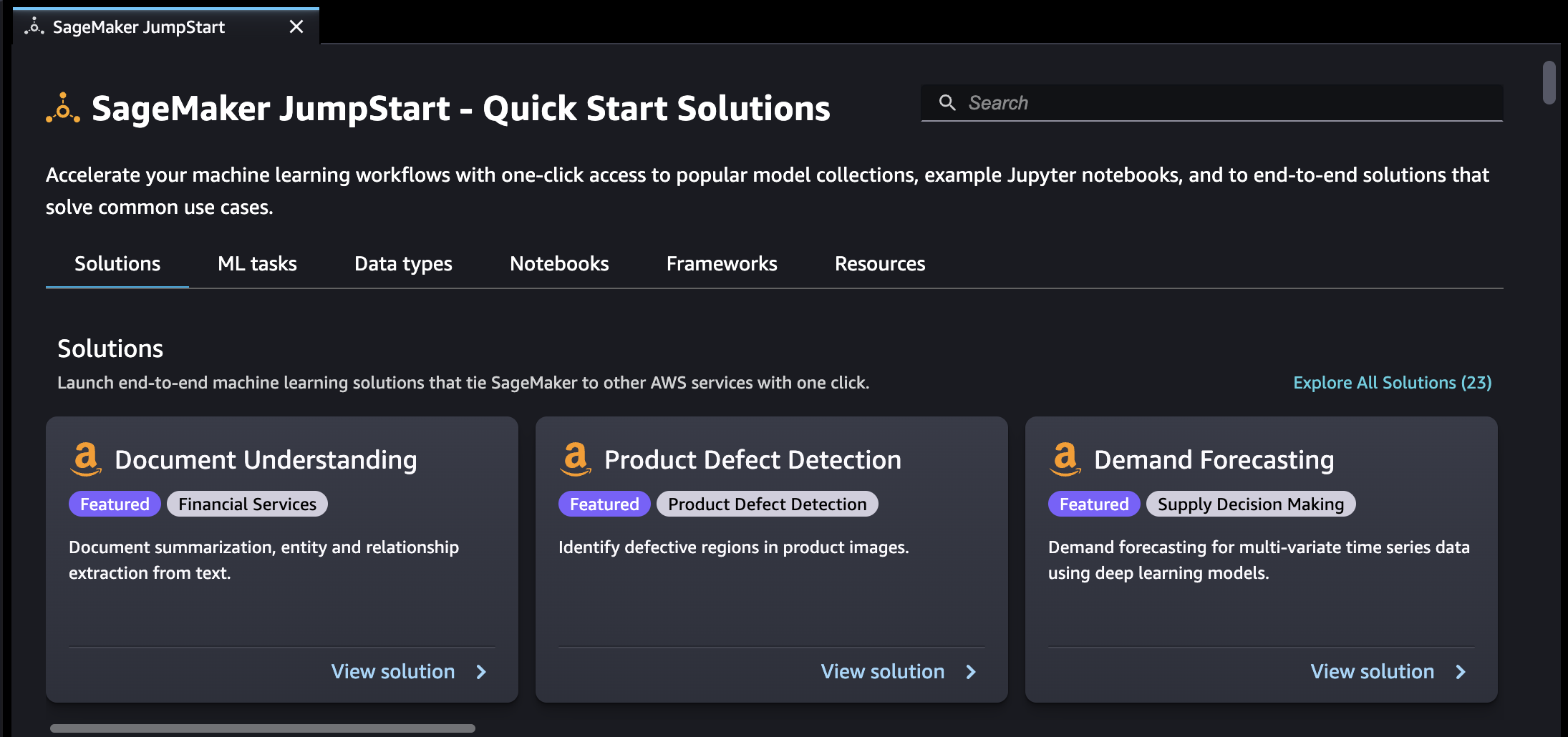Click the Amazon icon on Document Understanding card

tap(85, 459)
